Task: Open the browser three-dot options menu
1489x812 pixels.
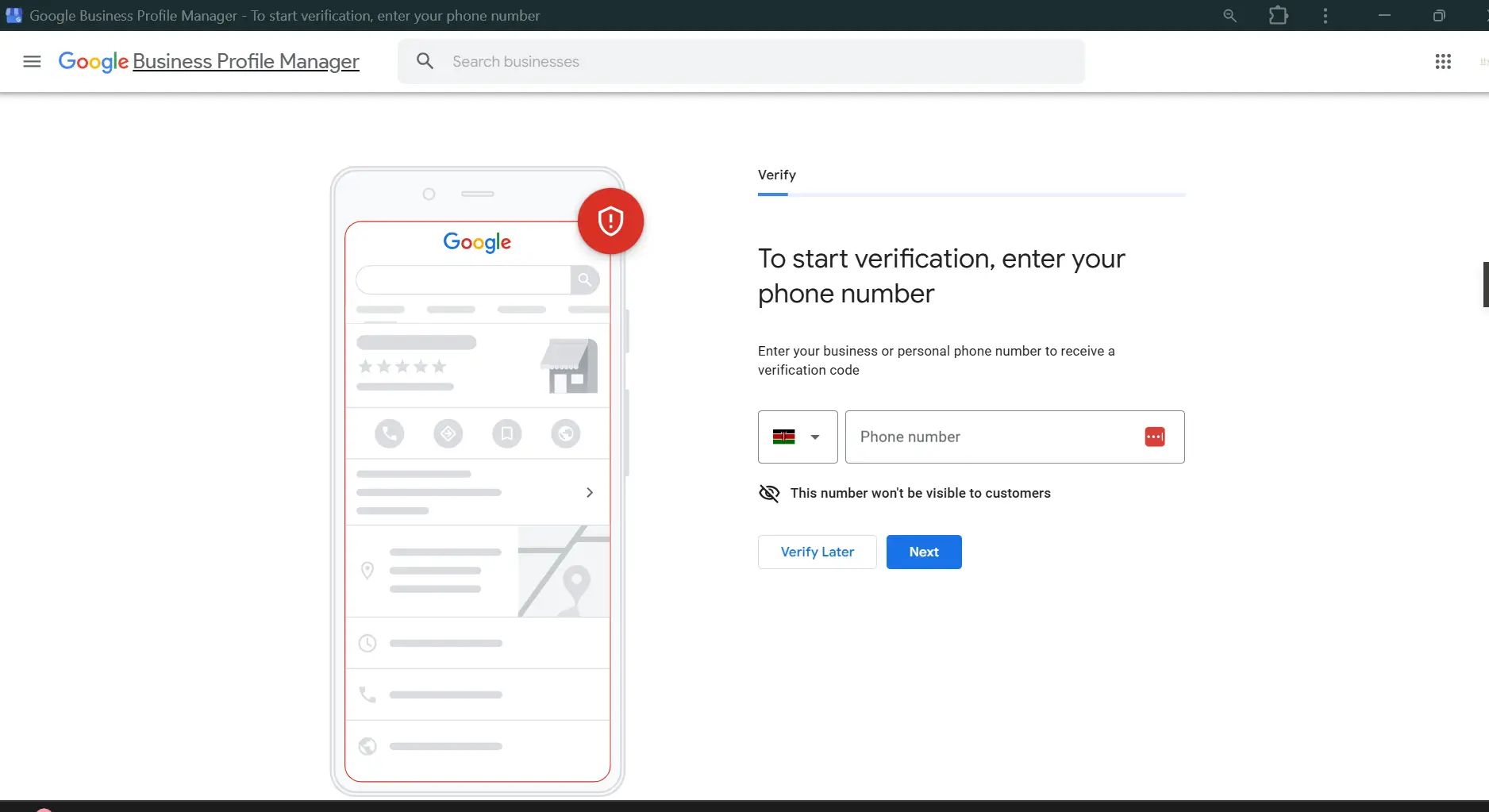Action: [1325, 16]
